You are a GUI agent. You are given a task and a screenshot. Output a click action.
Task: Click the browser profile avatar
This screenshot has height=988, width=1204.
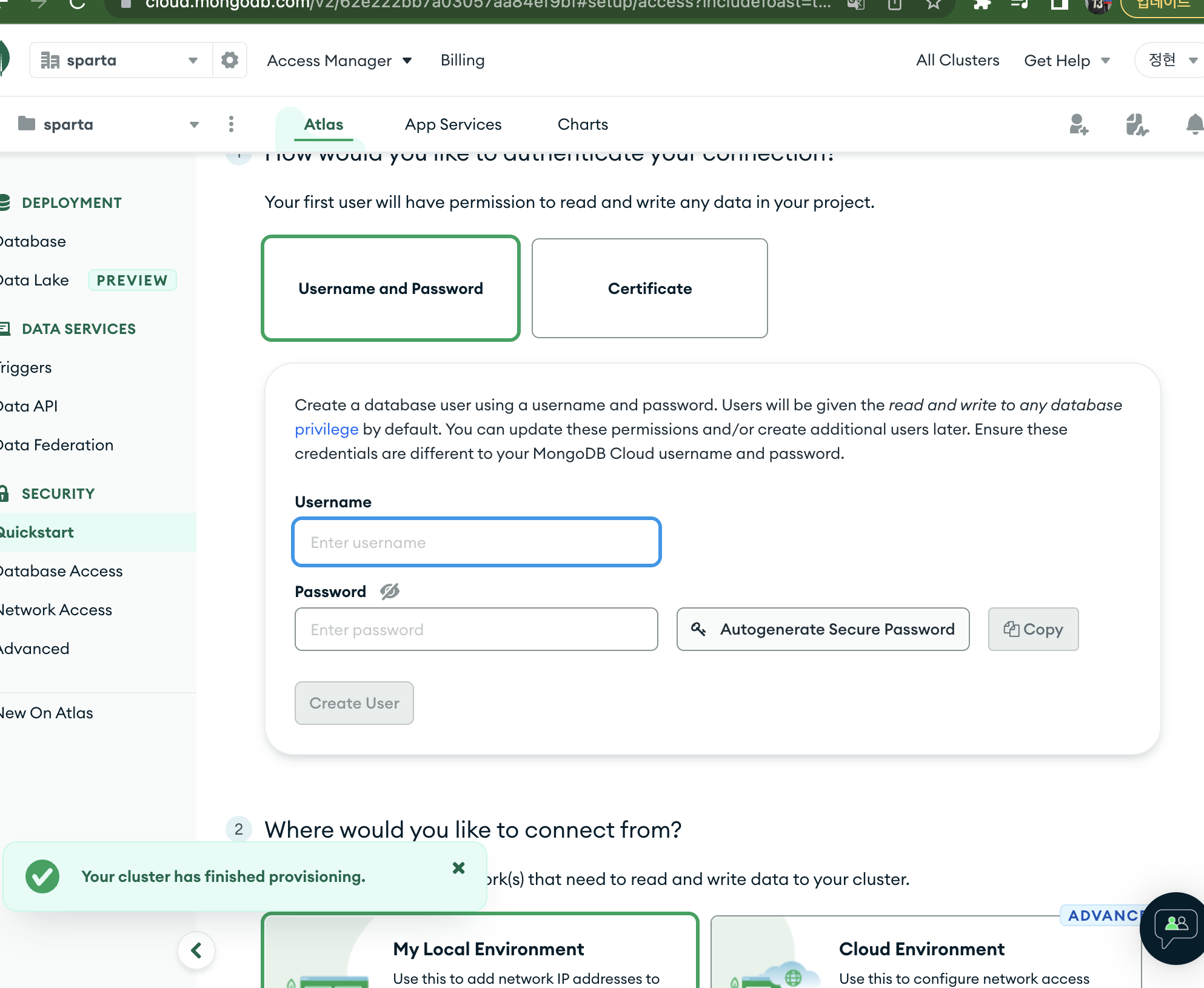[1099, 5]
